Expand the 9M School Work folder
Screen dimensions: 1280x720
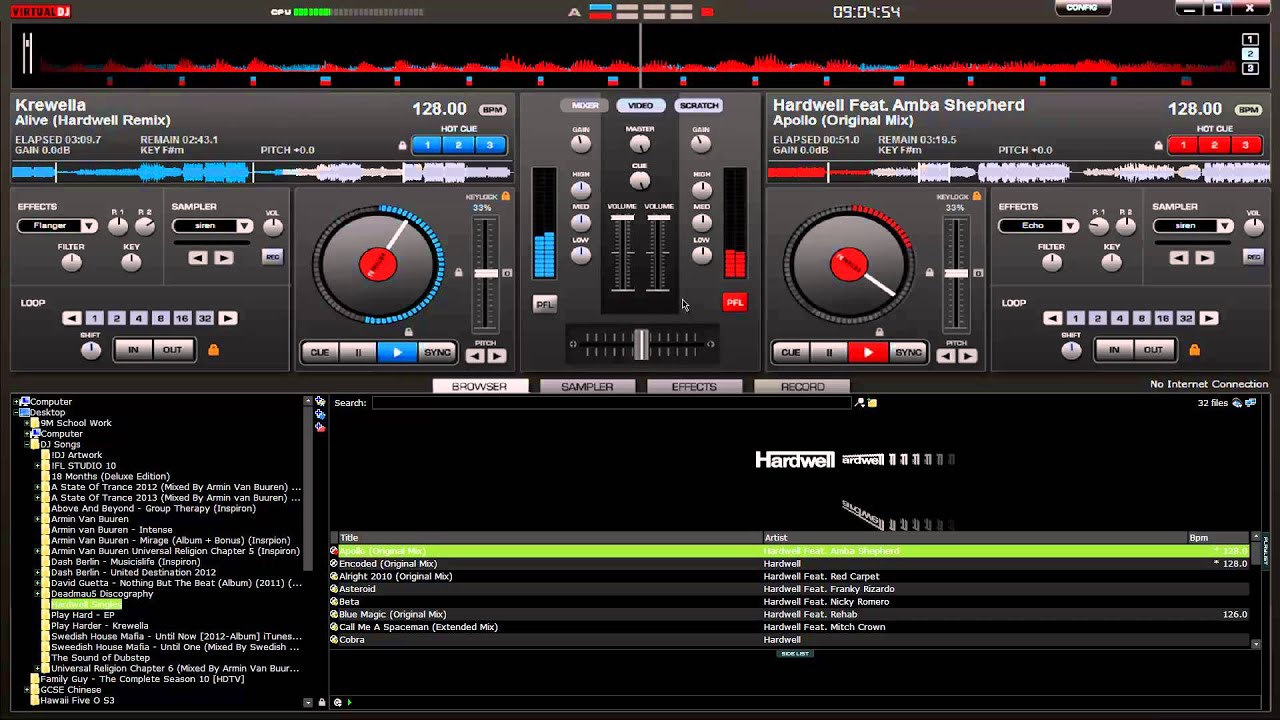click(28, 423)
